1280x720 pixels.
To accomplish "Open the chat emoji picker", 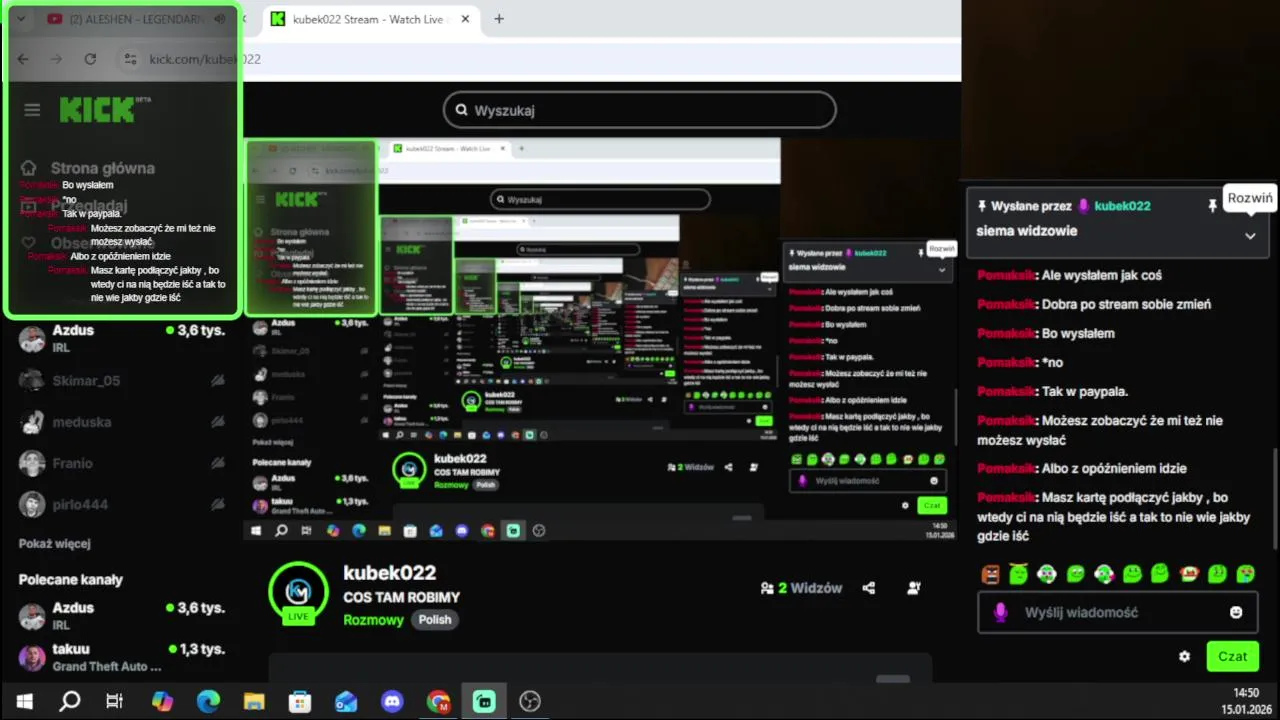I will (x=1236, y=612).
